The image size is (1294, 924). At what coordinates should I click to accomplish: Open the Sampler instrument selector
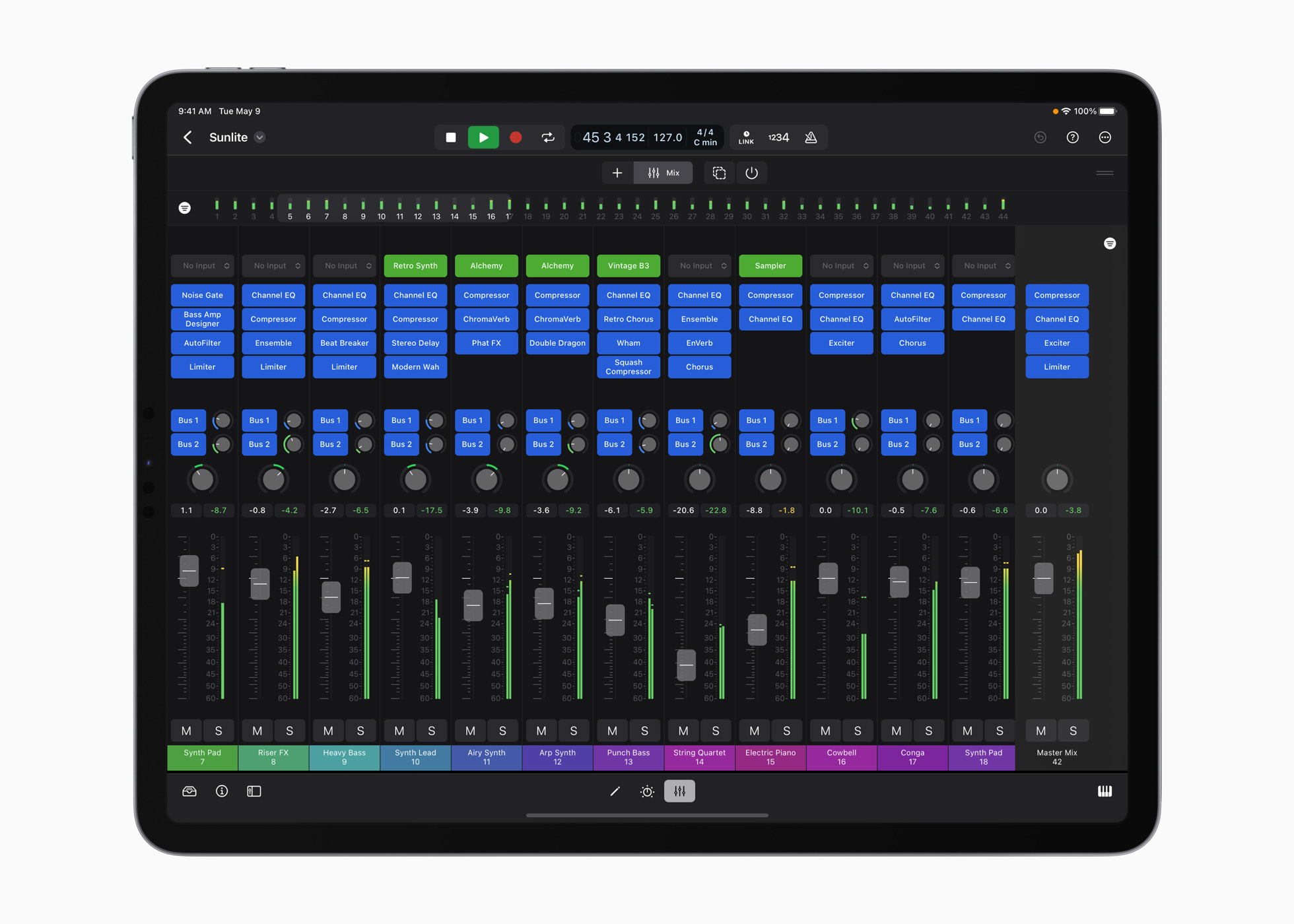click(x=770, y=265)
